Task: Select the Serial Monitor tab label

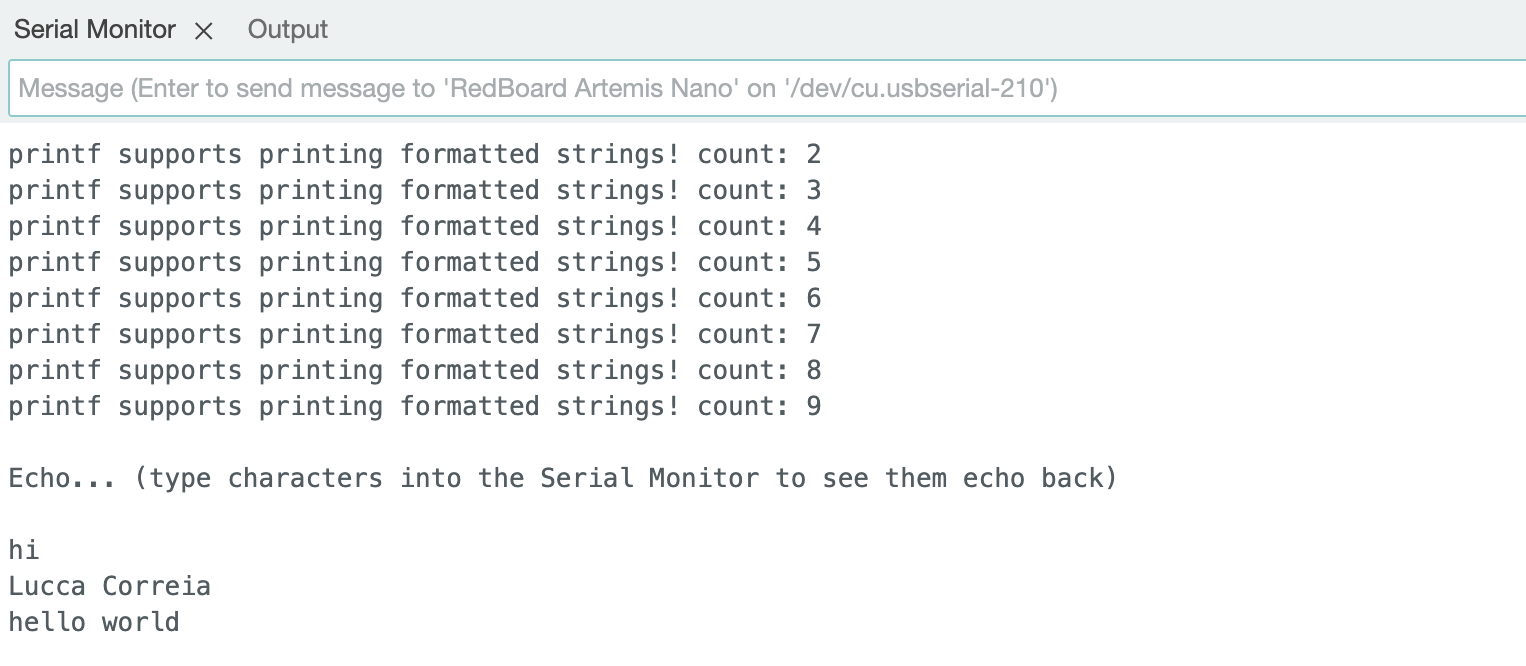Action: [x=95, y=30]
